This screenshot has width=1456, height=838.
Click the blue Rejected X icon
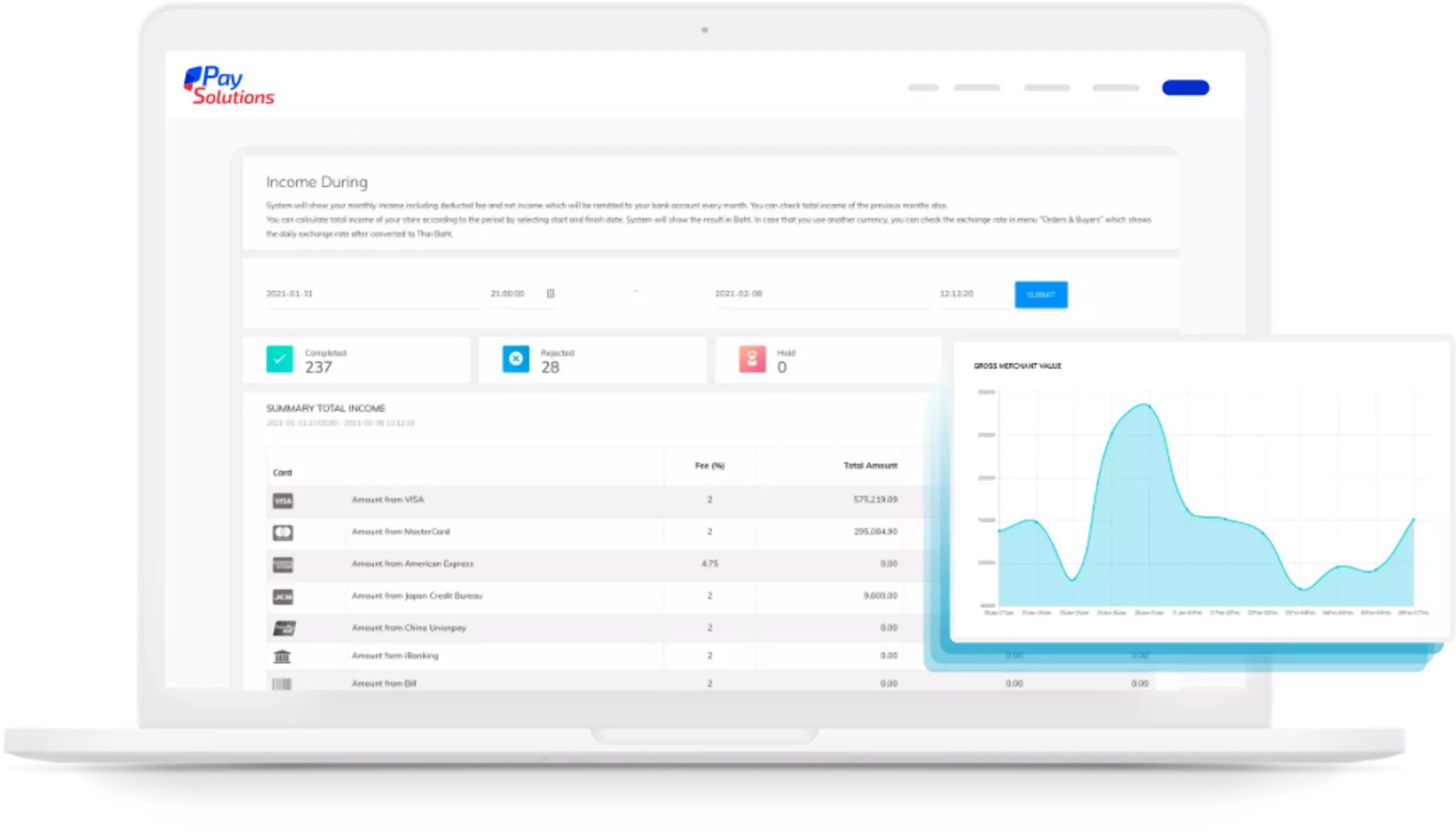pyautogui.click(x=516, y=359)
